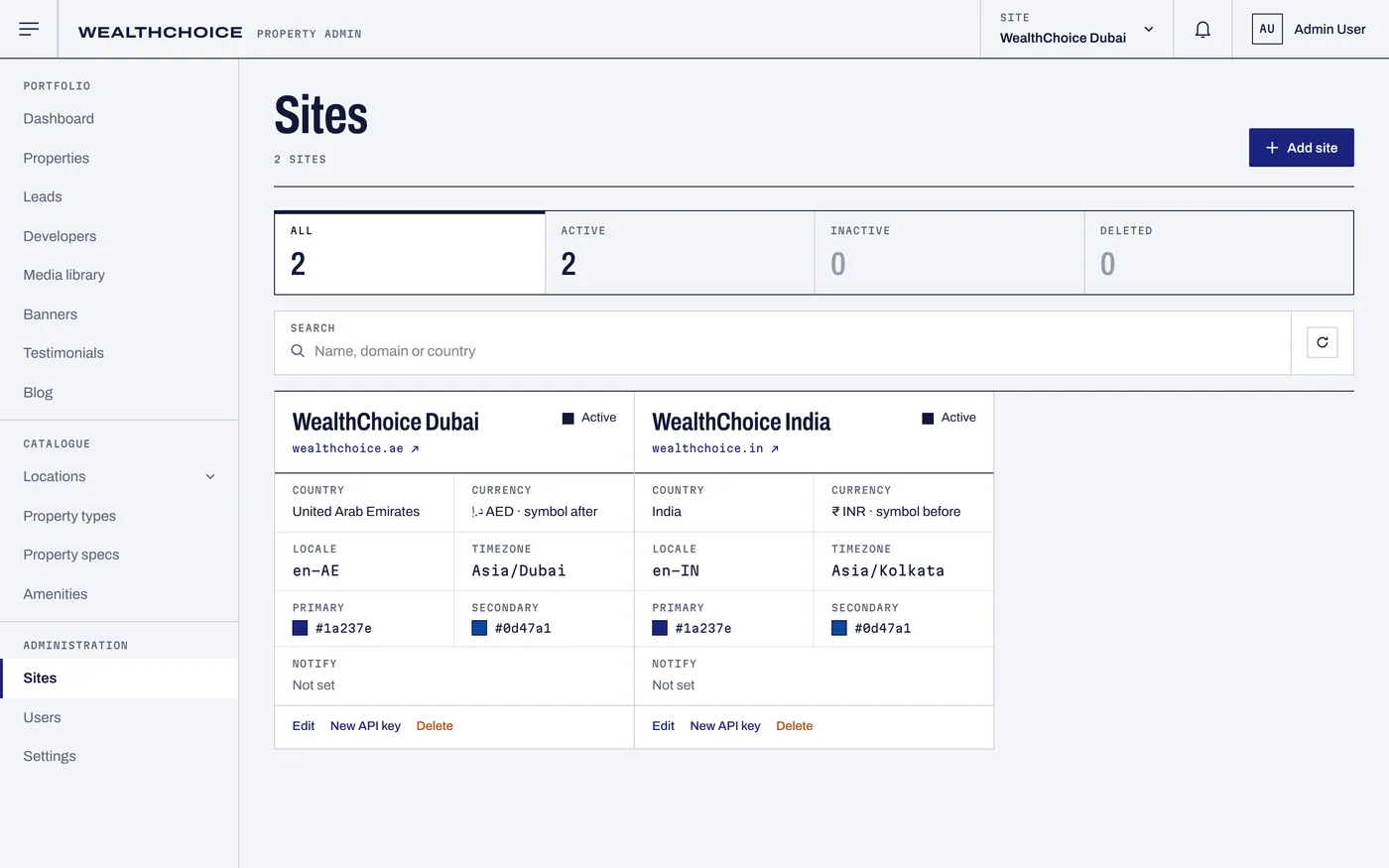Viewport: 1389px width, 868px height.
Task: Click the WEALTHCHOICE logo text
Action: pyautogui.click(x=160, y=33)
